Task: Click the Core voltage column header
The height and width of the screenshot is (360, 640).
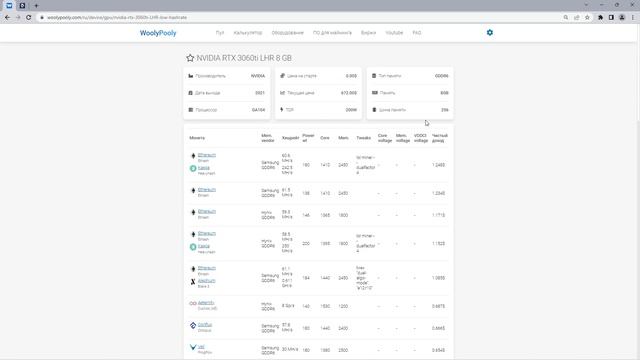Action: (x=384, y=138)
